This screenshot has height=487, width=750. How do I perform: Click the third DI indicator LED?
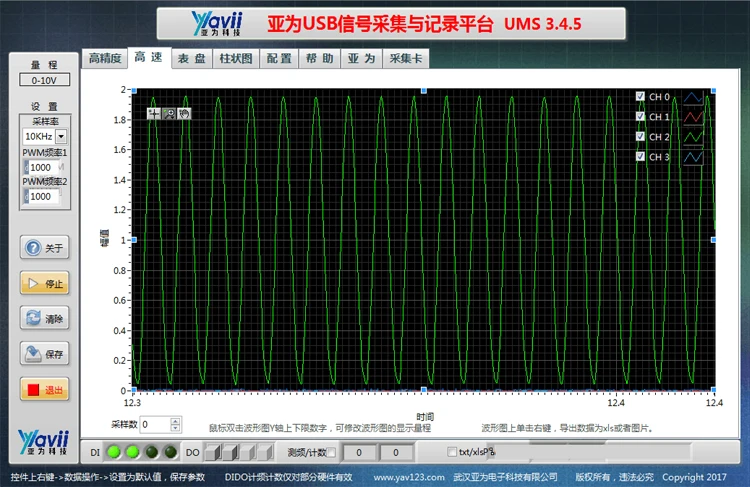point(152,452)
